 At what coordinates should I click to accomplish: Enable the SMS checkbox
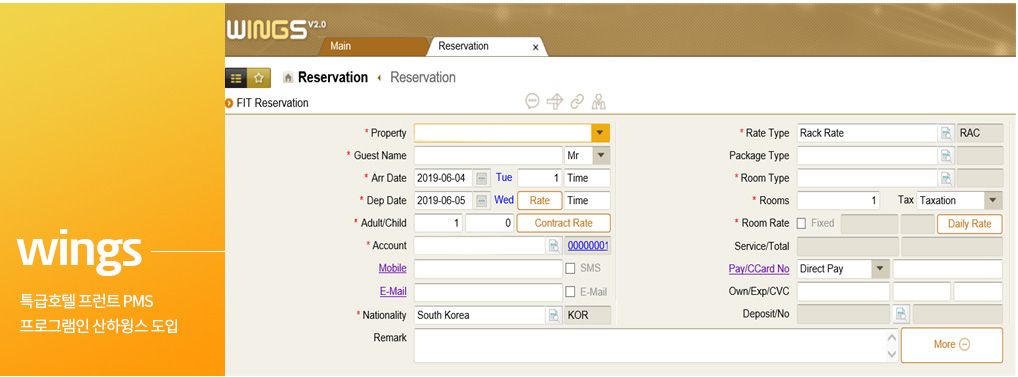click(570, 268)
